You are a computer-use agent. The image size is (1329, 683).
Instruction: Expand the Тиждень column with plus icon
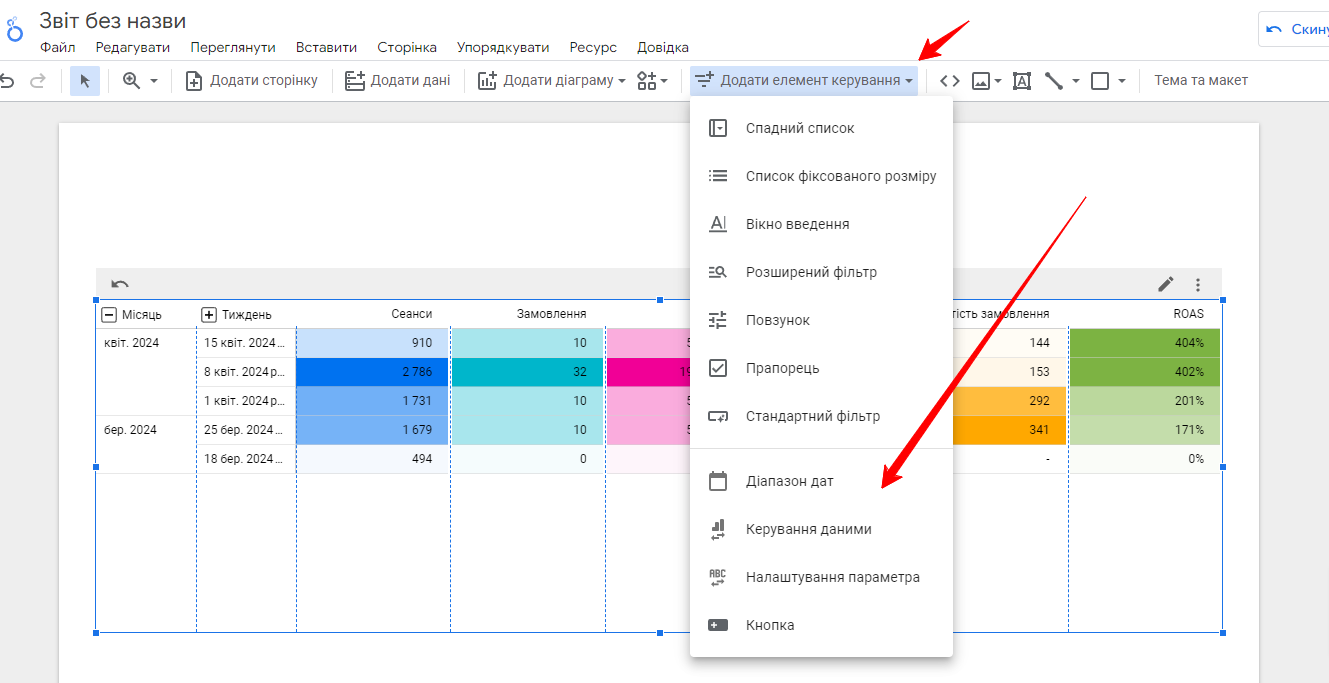pyautogui.click(x=209, y=315)
